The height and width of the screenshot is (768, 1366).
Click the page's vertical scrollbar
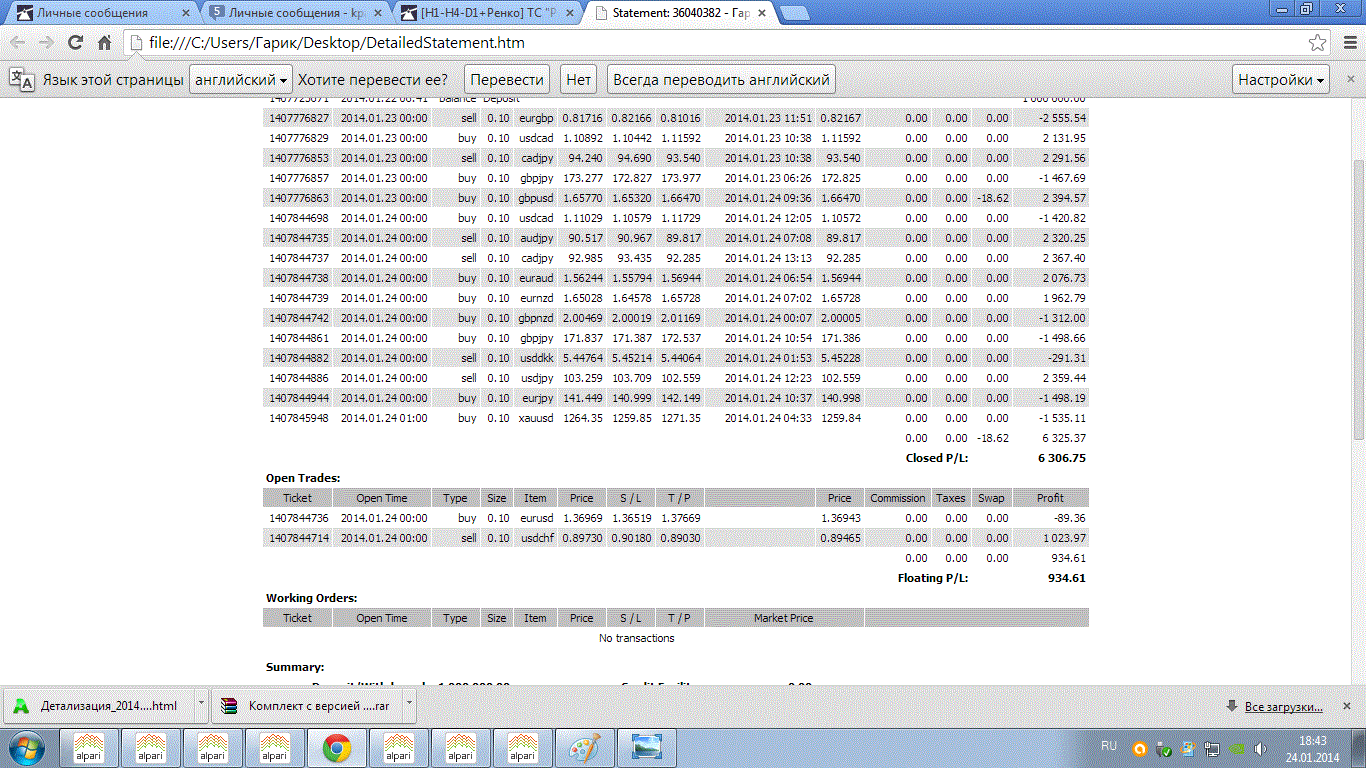point(1357,300)
